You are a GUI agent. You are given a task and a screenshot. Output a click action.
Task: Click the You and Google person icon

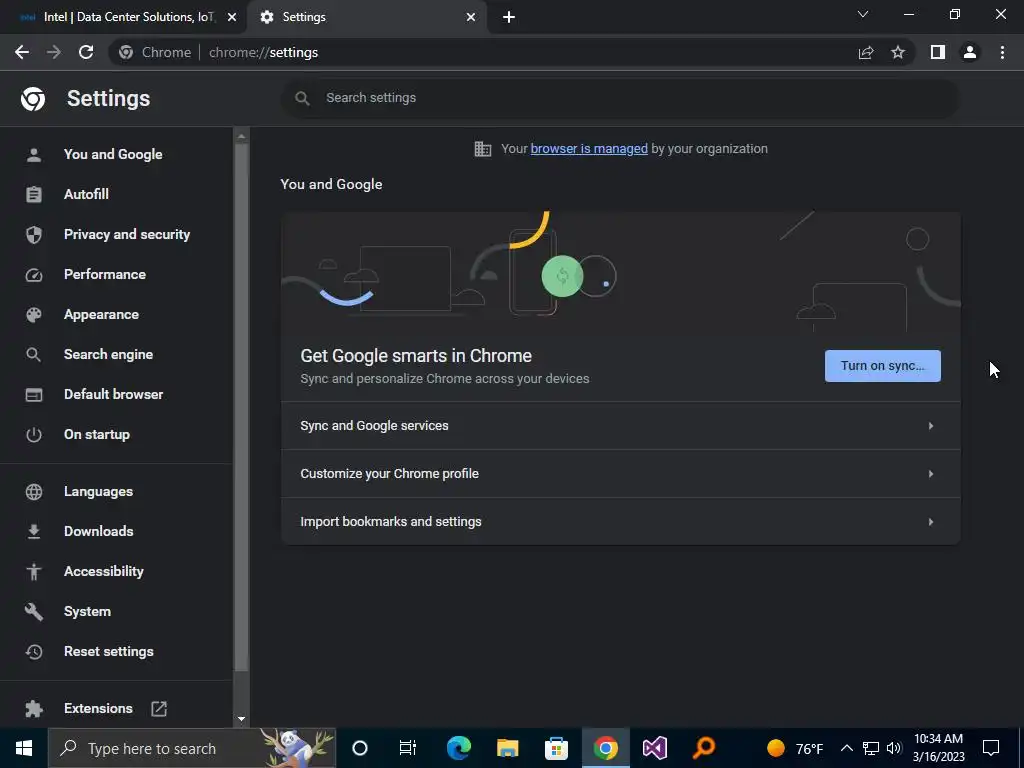[33, 155]
